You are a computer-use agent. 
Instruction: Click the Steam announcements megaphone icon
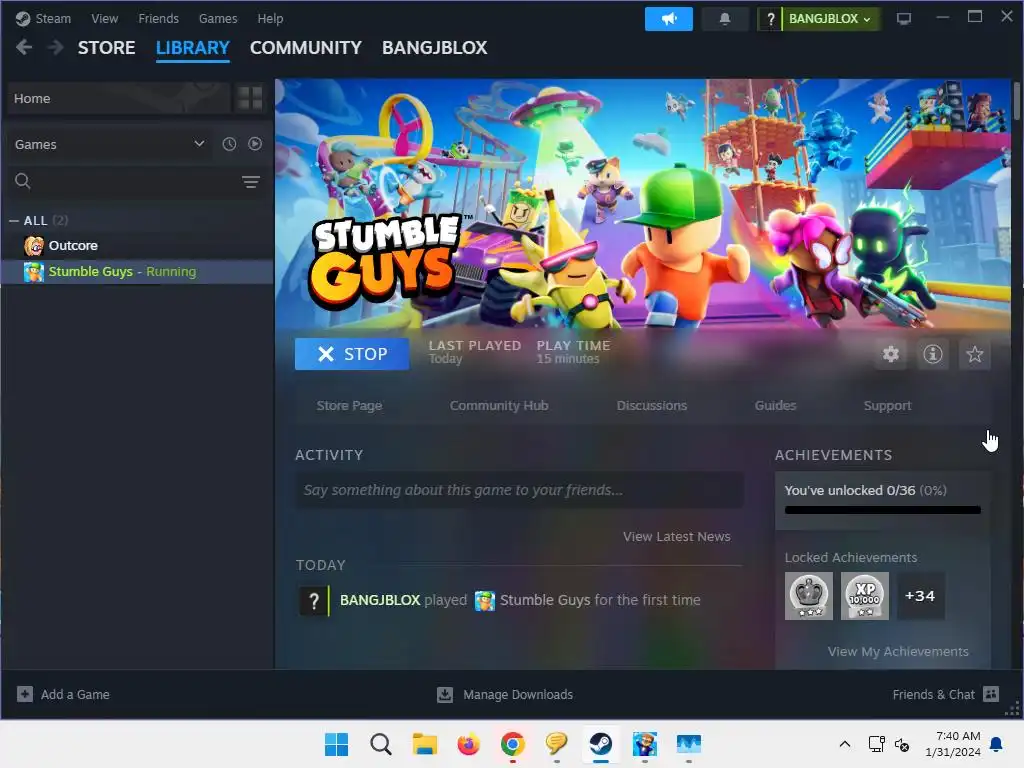pos(668,19)
